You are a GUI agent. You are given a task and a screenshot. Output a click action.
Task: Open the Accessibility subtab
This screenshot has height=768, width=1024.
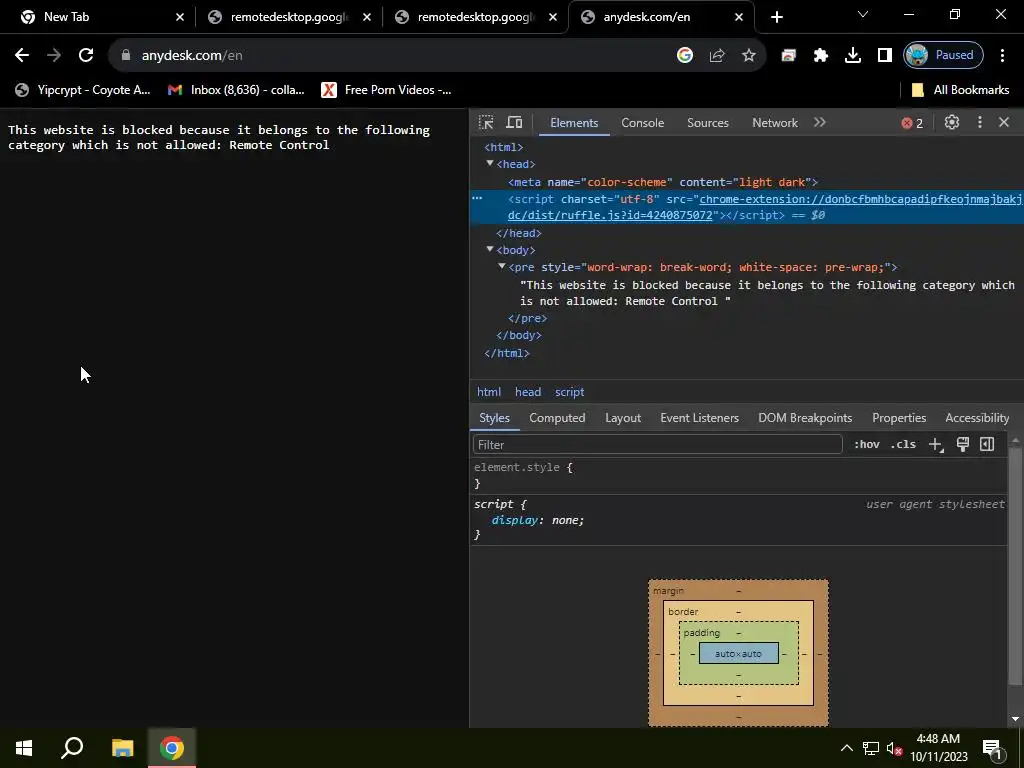point(977,418)
